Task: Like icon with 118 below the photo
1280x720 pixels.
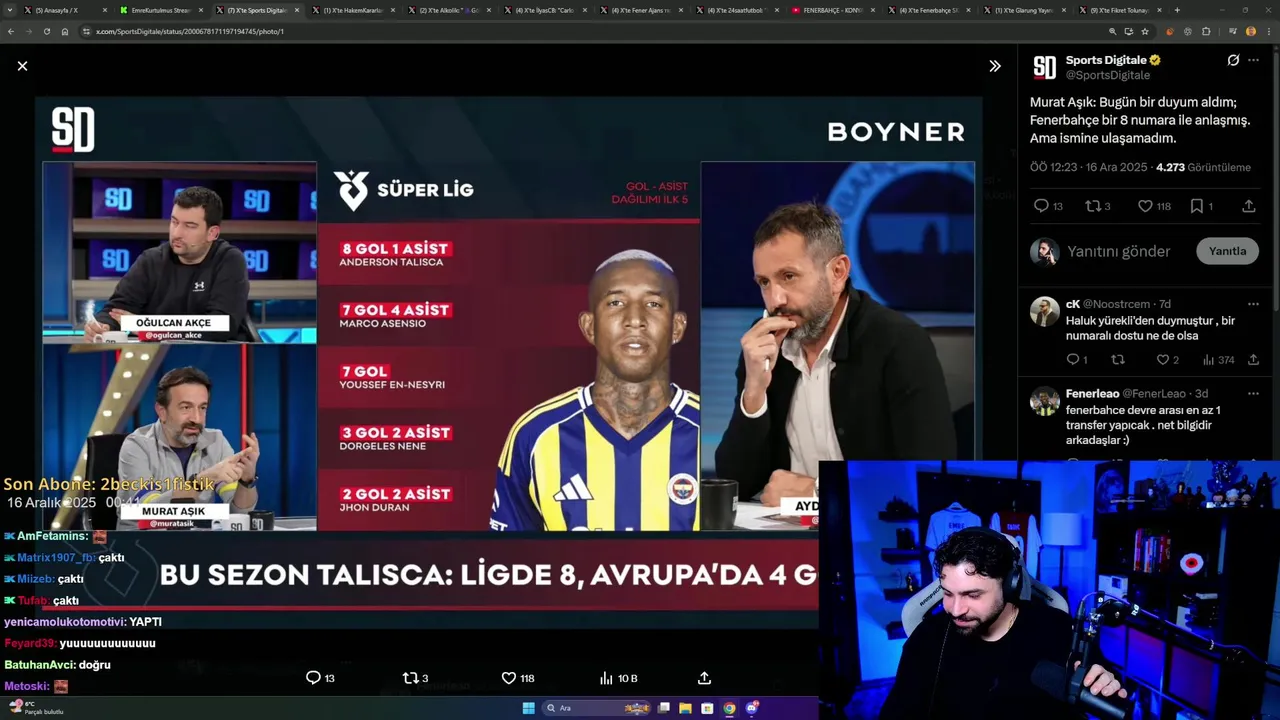Action: click(518, 678)
